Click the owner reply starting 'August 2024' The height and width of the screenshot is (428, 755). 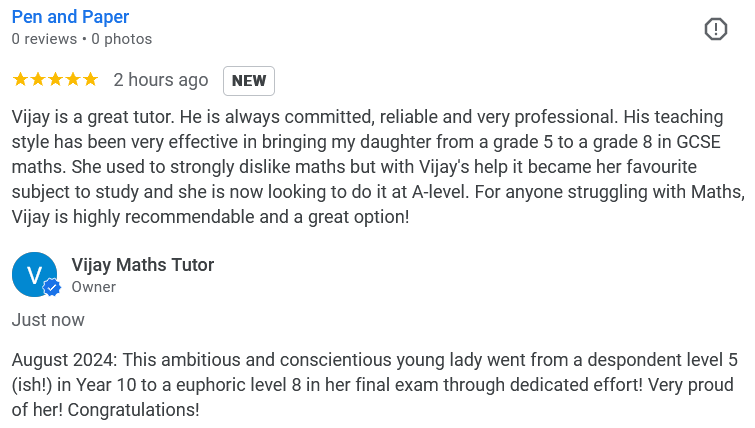[375, 385]
